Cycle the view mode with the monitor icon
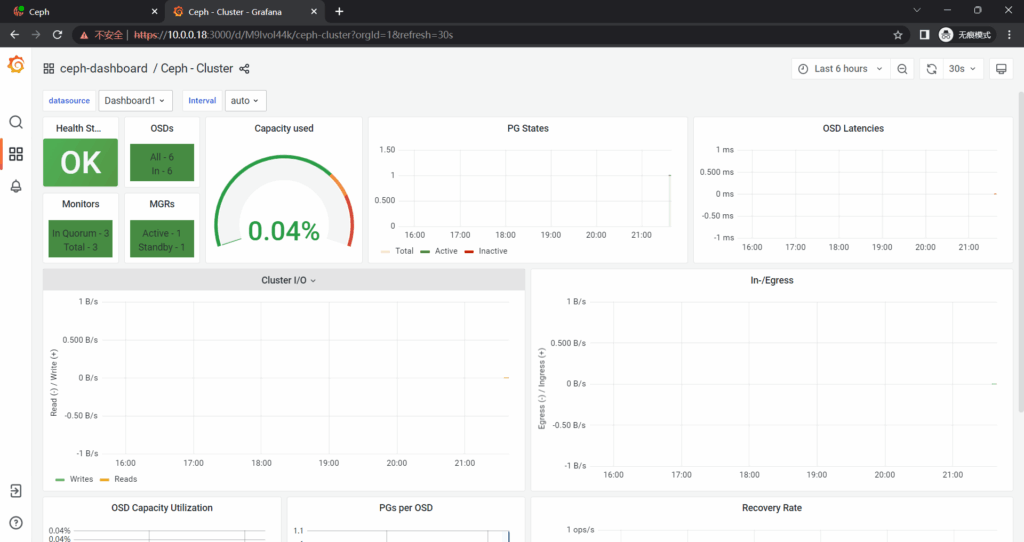The image size is (1024, 542). point(1001,69)
